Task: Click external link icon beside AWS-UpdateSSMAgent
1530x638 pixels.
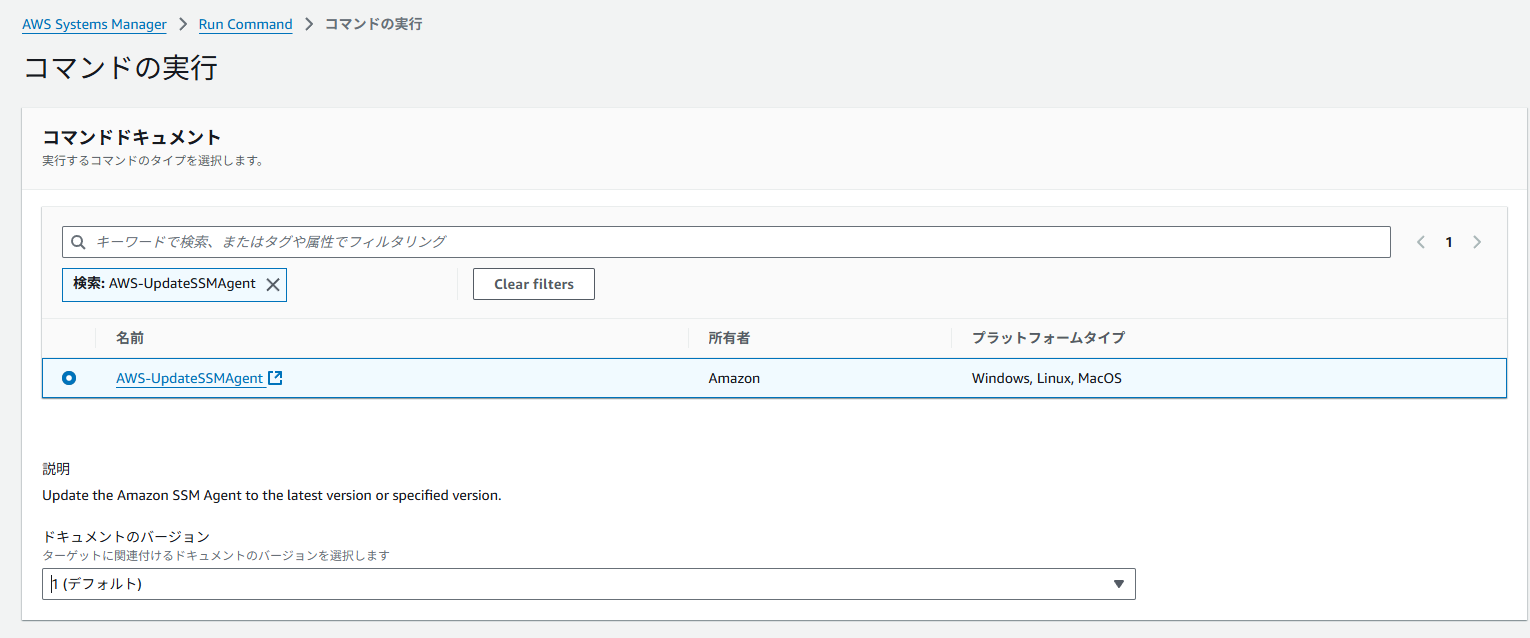Action: (275, 378)
